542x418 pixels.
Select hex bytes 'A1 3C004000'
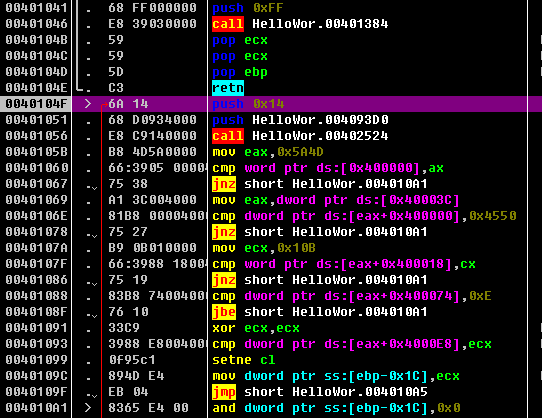click(152, 200)
